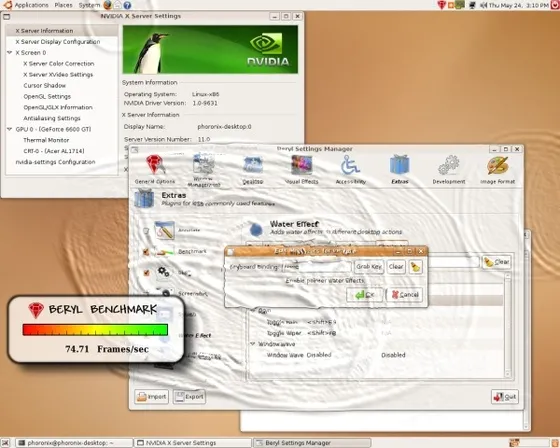Click Clear button beside Grab Key

coord(396,267)
